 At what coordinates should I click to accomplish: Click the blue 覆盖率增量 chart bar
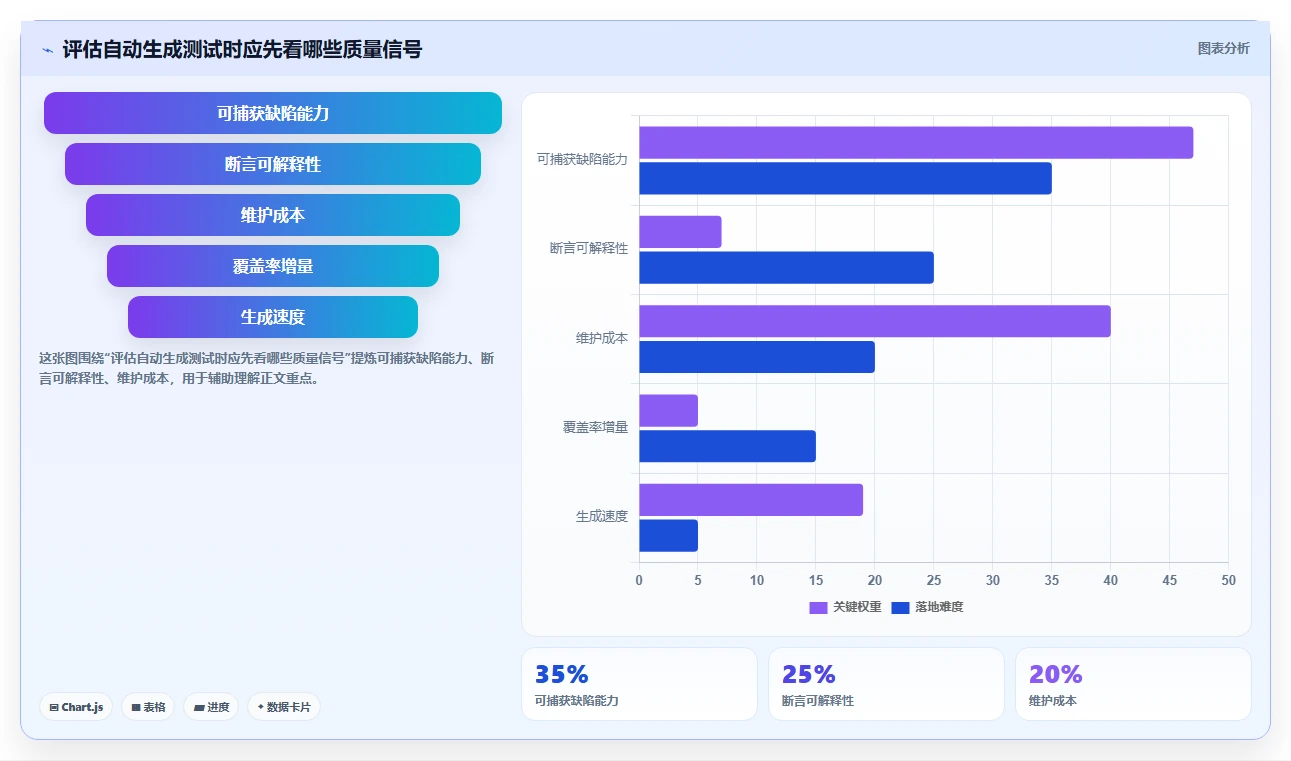727,446
